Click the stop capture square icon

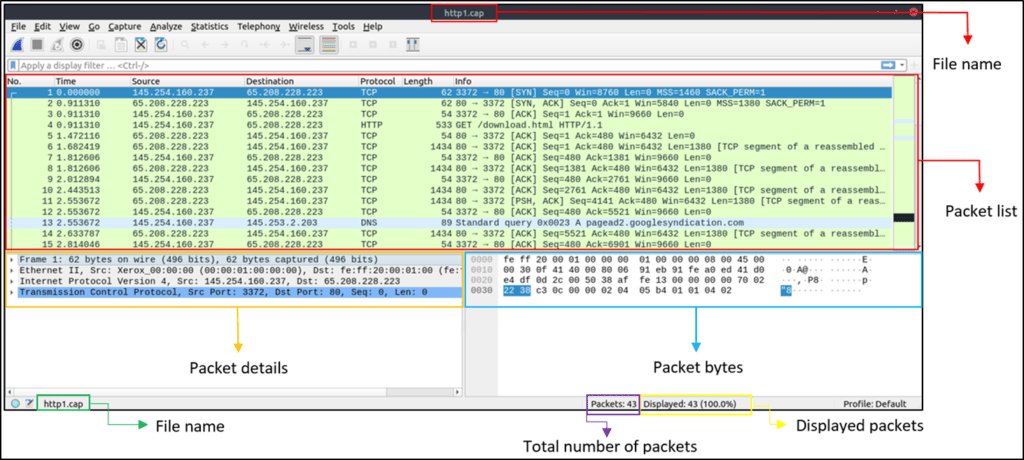tap(37, 45)
